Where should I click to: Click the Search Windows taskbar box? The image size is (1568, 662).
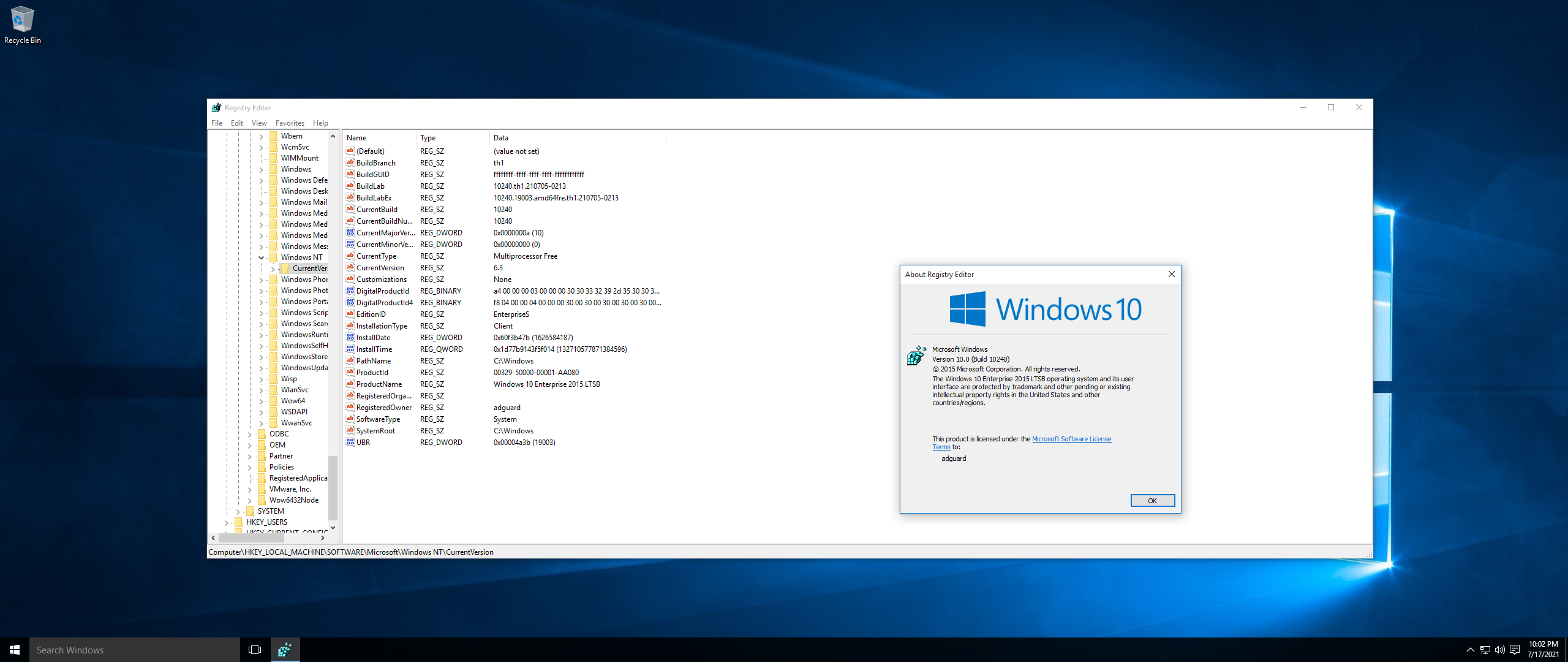pyautogui.click(x=135, y=650)
